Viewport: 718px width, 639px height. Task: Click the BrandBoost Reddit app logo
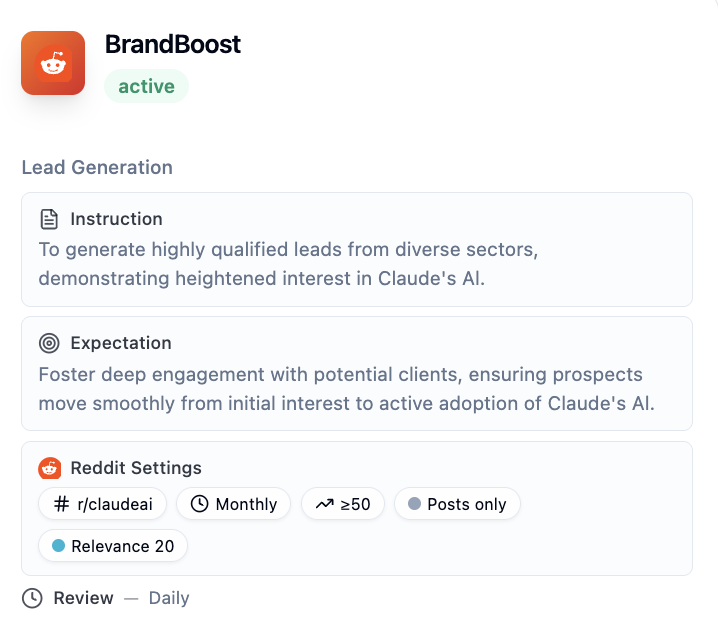tap(53, 63)
